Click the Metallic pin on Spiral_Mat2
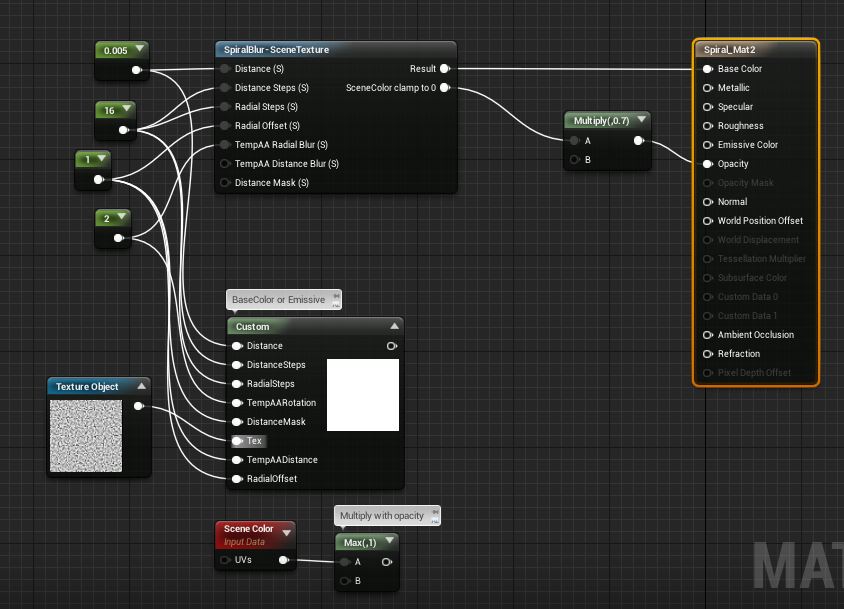844x609 pixels. pos(708,88)
